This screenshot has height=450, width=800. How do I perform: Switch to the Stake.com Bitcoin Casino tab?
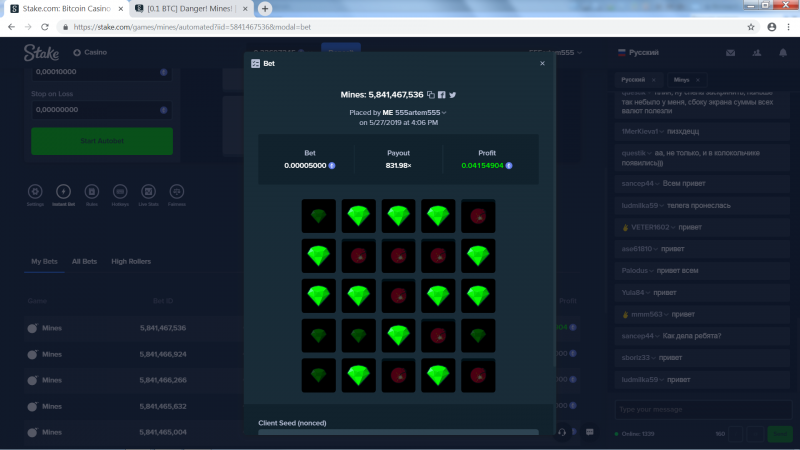coord(67,9)
